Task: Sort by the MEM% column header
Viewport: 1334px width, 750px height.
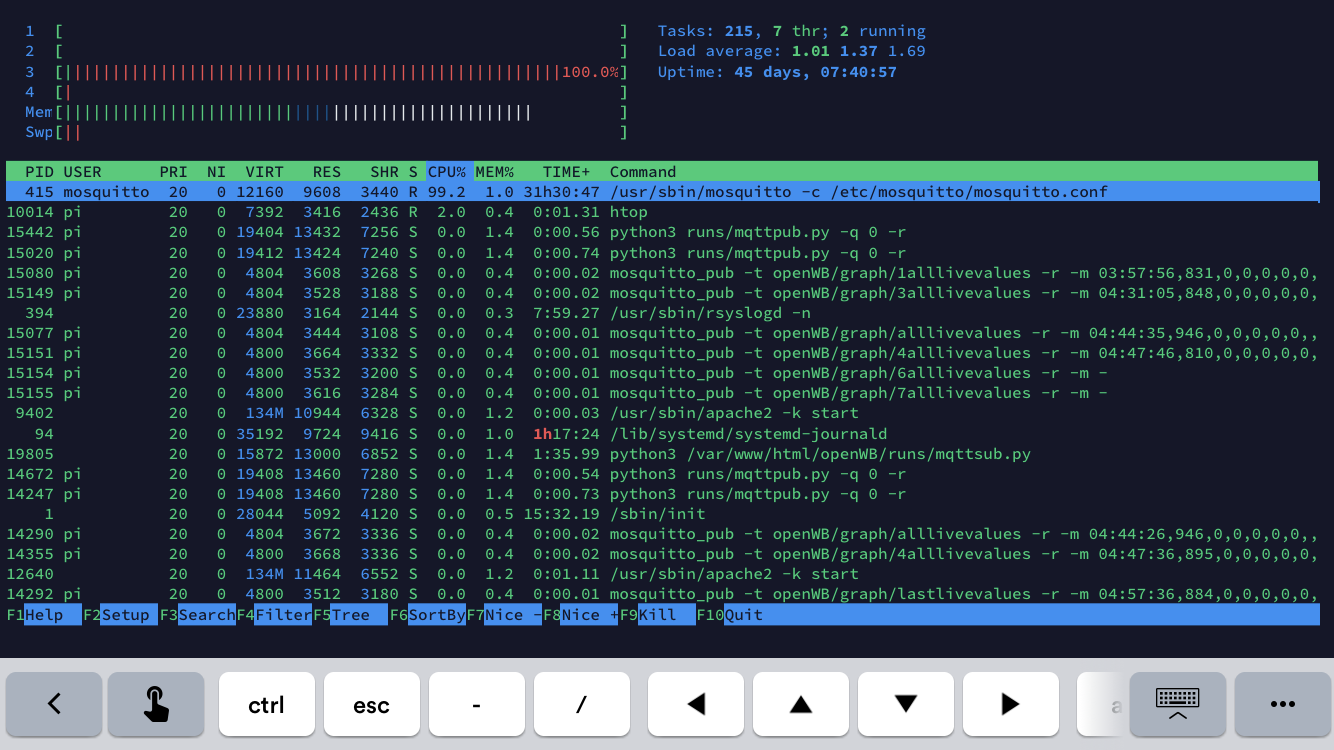Action: tap(495, 172)
